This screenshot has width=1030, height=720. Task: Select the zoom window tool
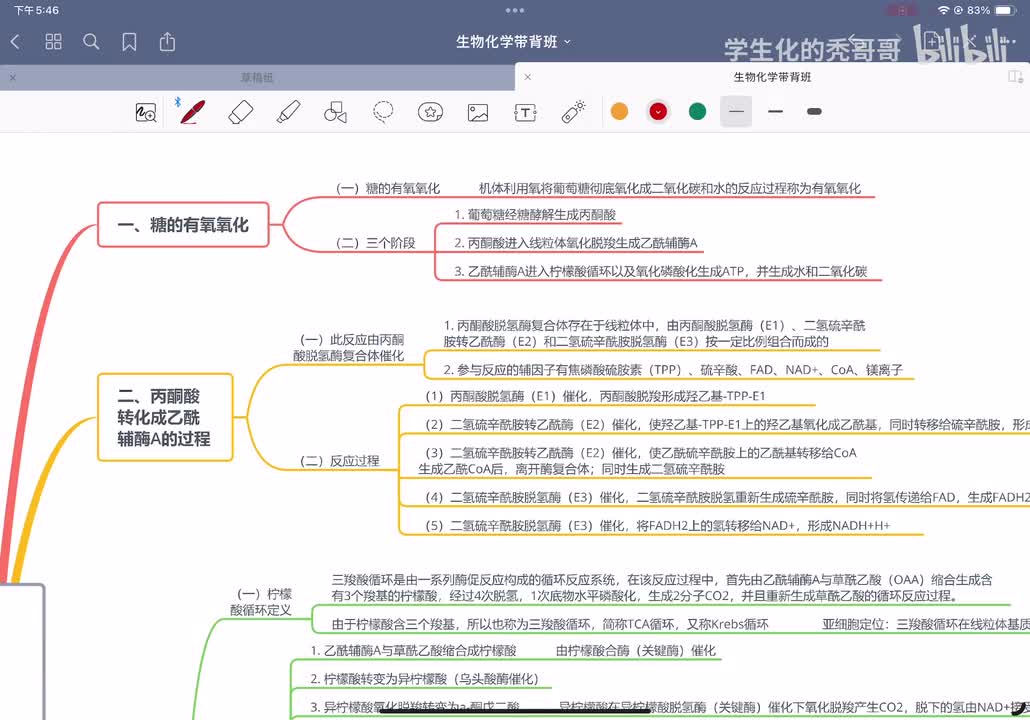click(x=146, y=112)
